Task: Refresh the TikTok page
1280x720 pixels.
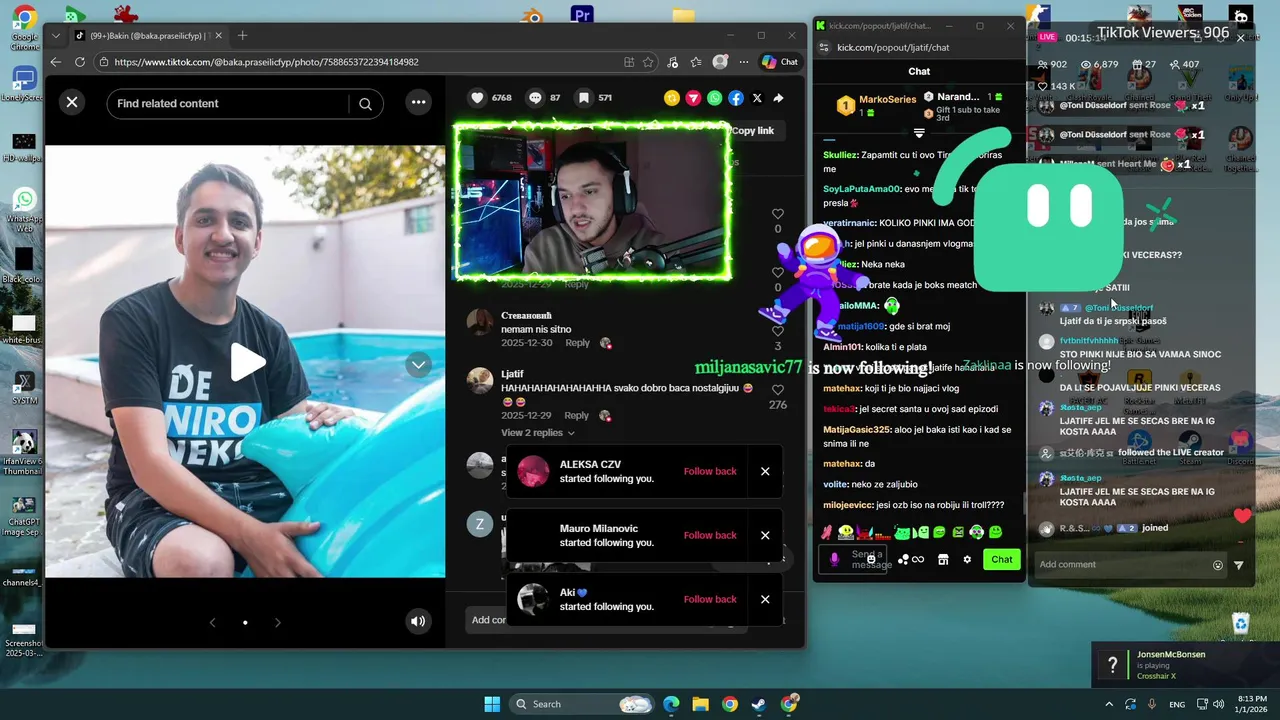Action: pyautogui.click(x=78, y=62)
